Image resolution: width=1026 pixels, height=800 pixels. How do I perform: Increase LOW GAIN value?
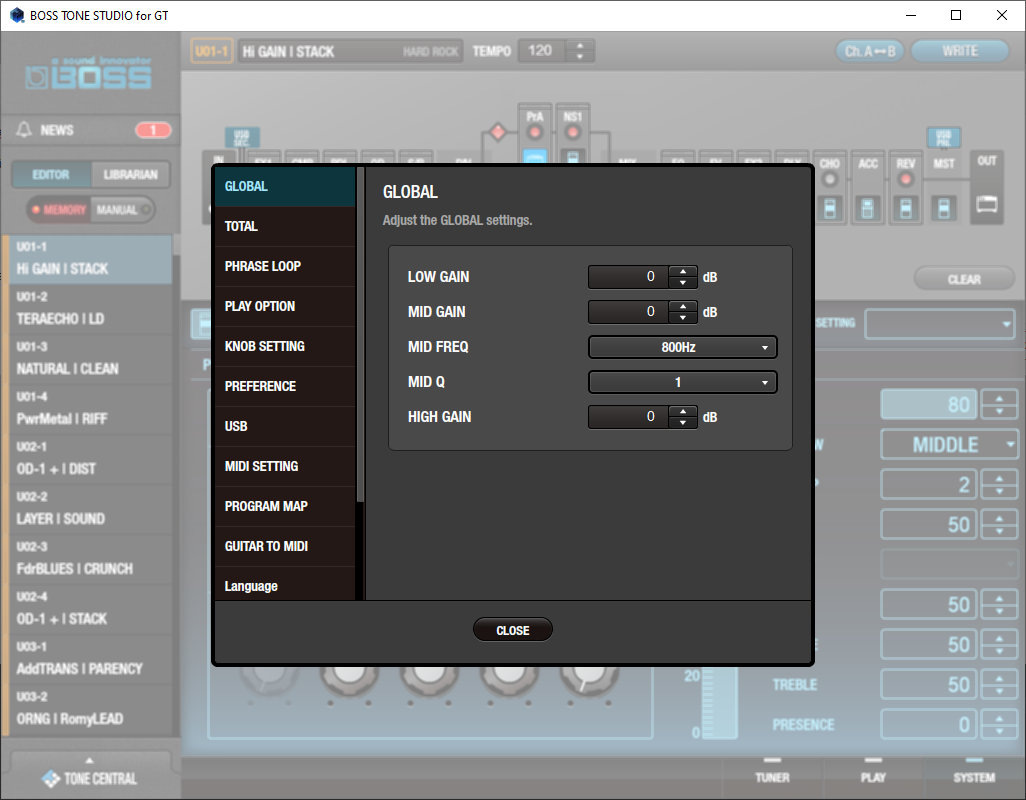click(683, 271)
